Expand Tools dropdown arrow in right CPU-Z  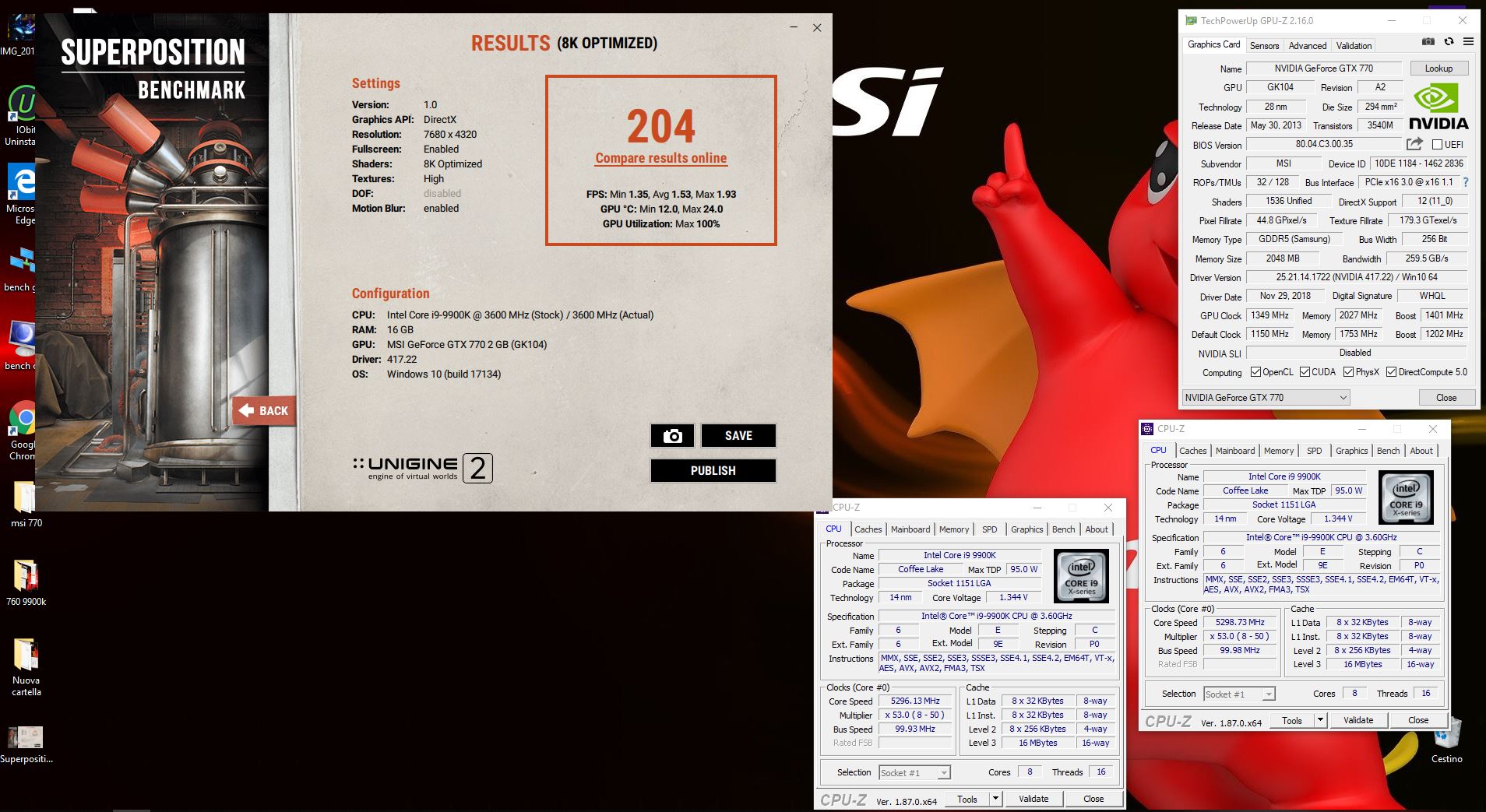(1320, 720)
